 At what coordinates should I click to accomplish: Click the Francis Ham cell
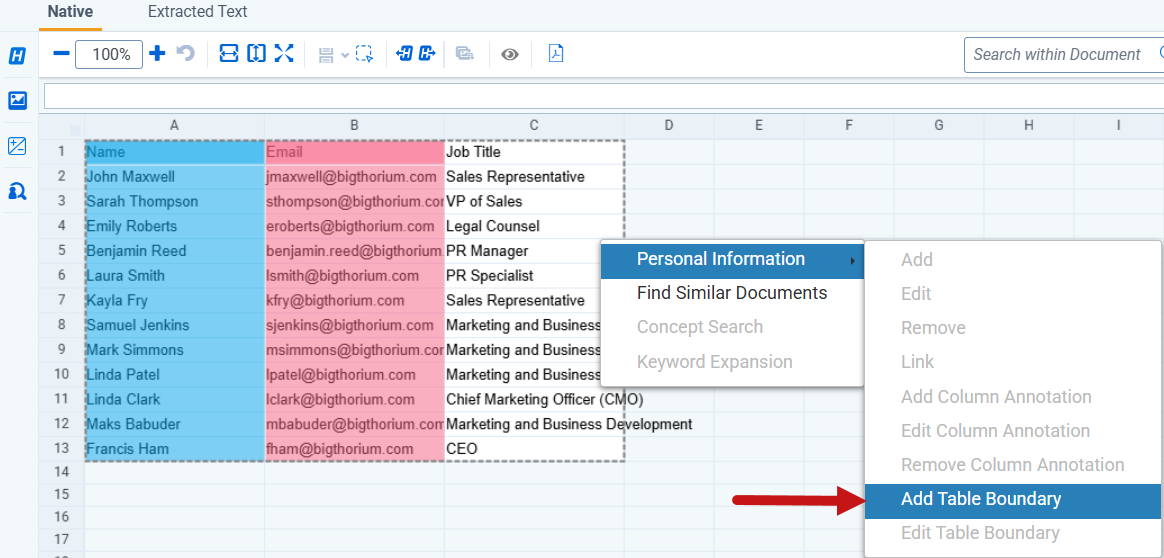pyautogui.click(x=174, y=449)
